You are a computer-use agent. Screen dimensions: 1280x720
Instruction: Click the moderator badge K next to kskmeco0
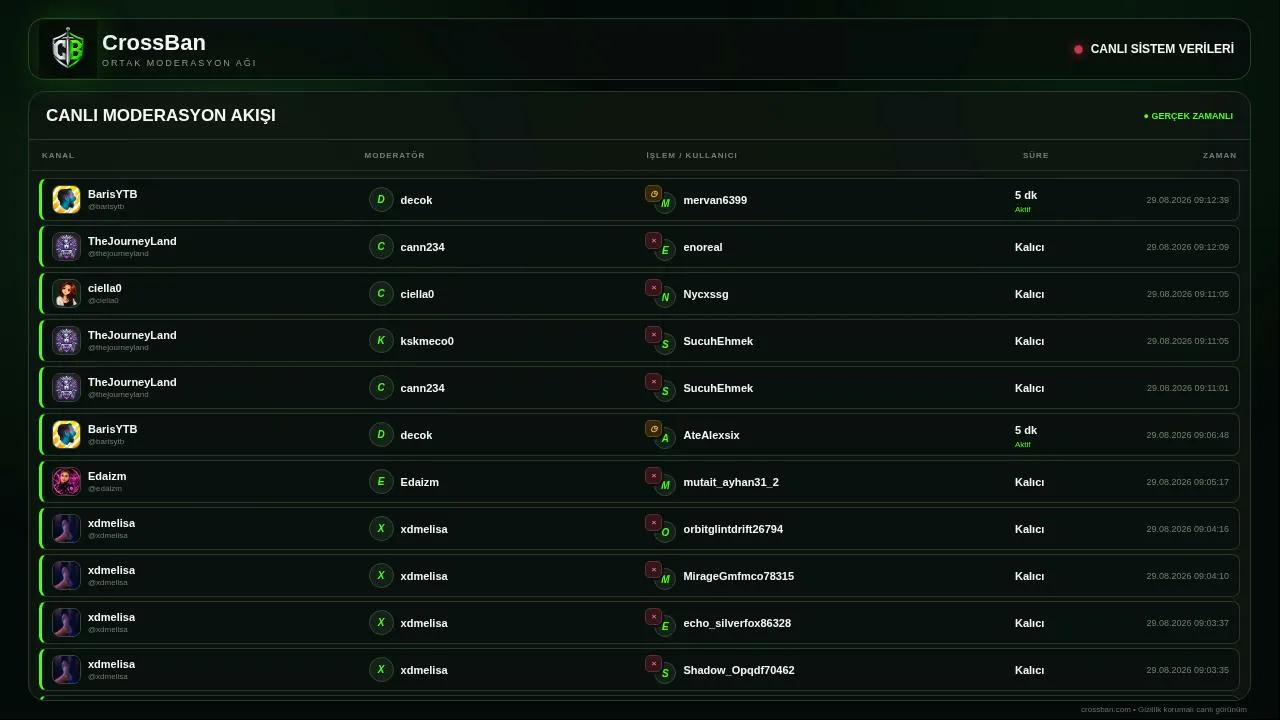pyautogui.click(x=381, y=341)
